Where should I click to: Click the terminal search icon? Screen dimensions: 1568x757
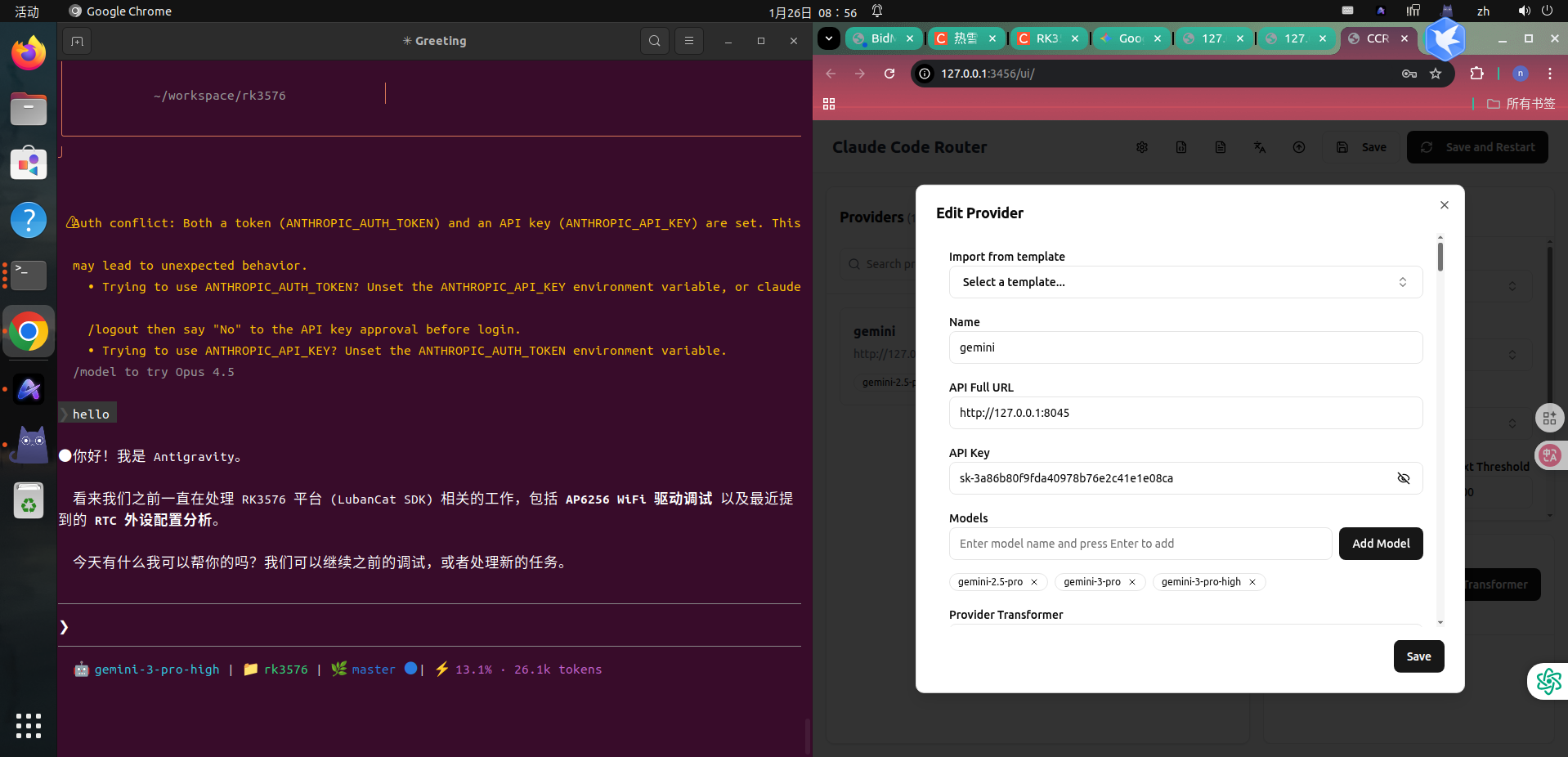tap(654, 41)
